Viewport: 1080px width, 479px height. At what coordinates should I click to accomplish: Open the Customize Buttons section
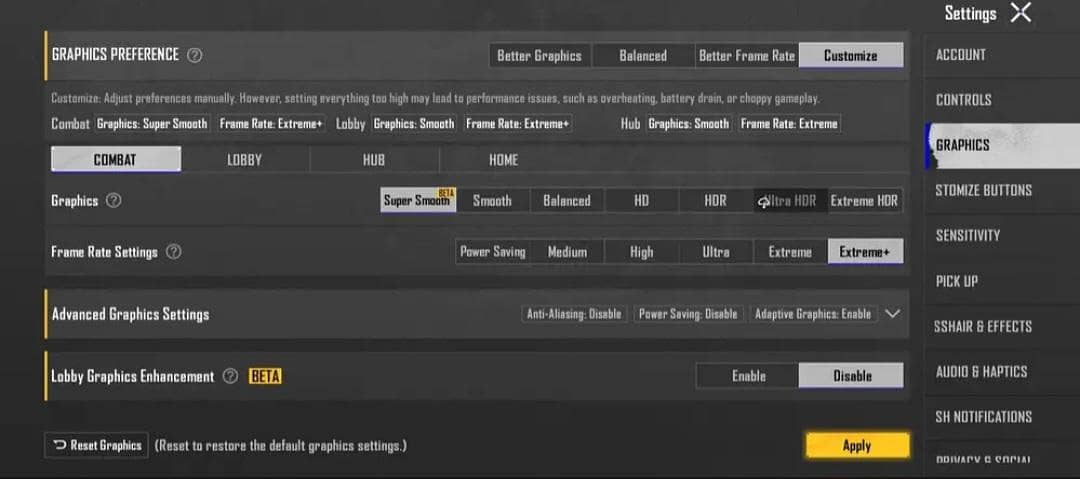tap(984, 190)
